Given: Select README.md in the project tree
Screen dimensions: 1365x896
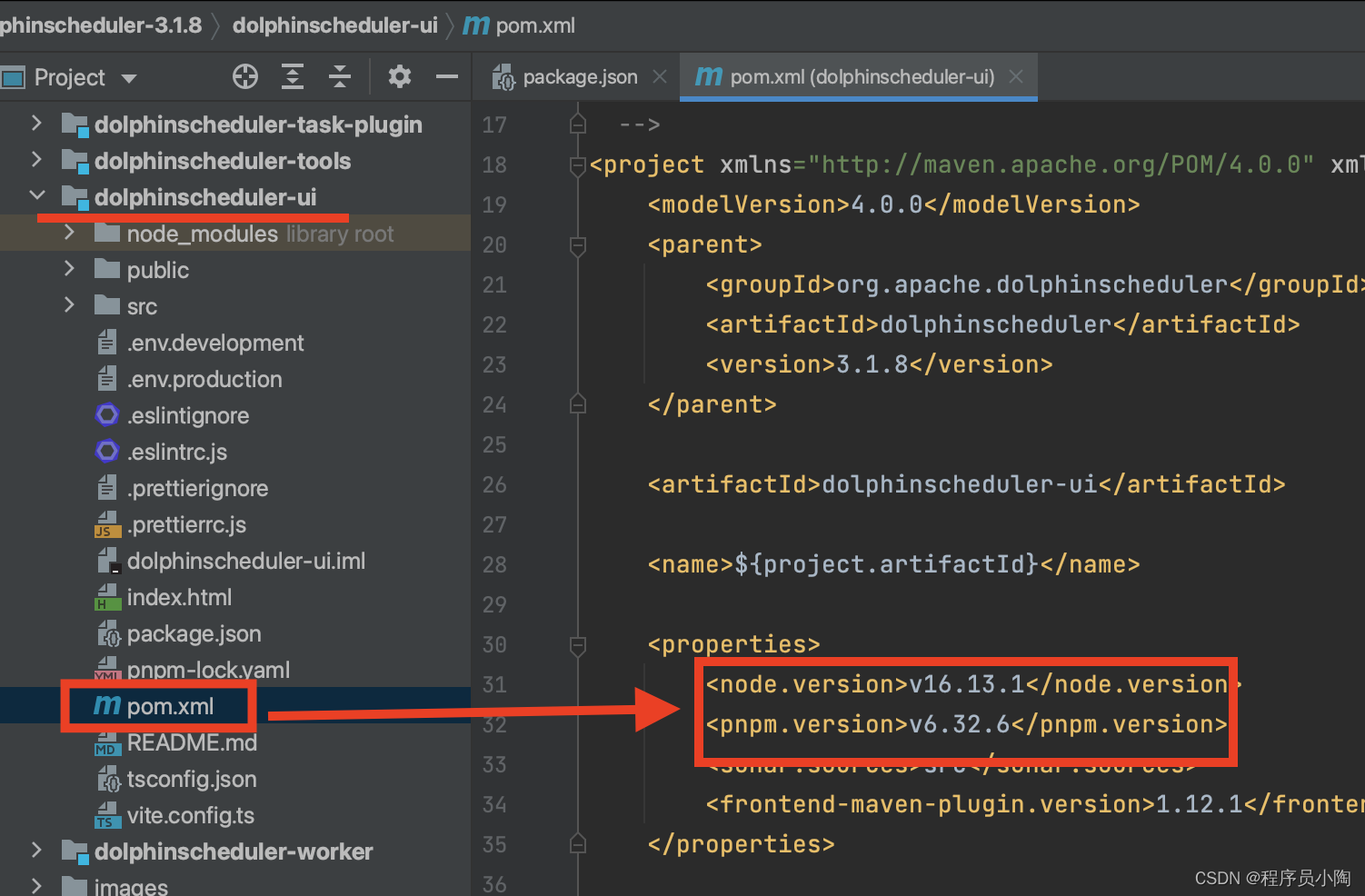Looking at the screenshot, I should (192, 742).
